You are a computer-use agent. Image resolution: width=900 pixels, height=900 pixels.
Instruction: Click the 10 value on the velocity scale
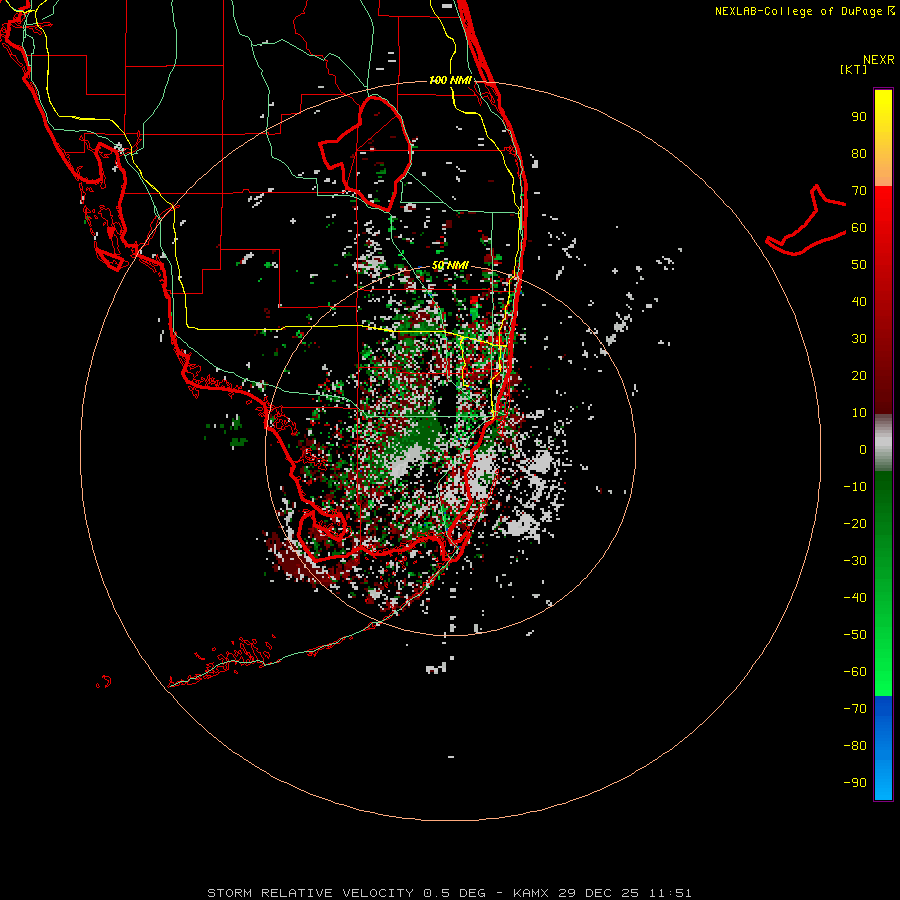[x=859, y=413]
